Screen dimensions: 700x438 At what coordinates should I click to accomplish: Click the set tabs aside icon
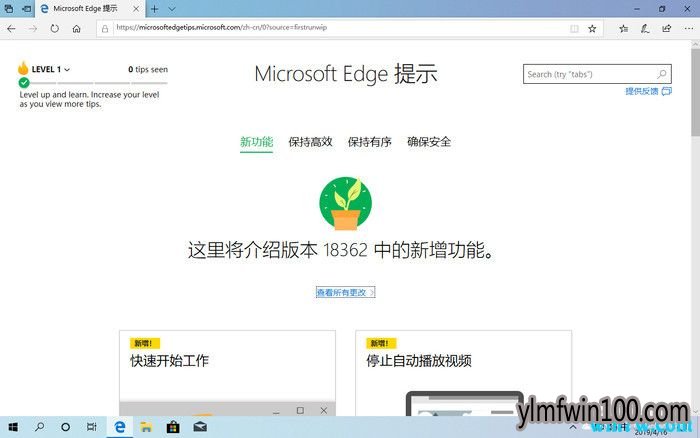tap(27, 8)
